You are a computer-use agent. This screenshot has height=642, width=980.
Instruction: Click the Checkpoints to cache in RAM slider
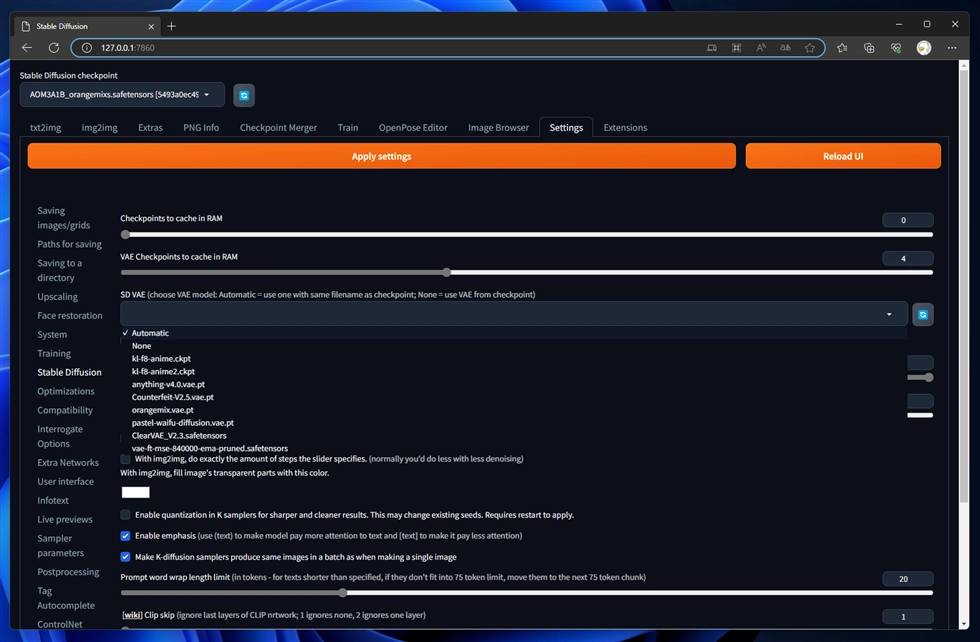click(526, 234)
